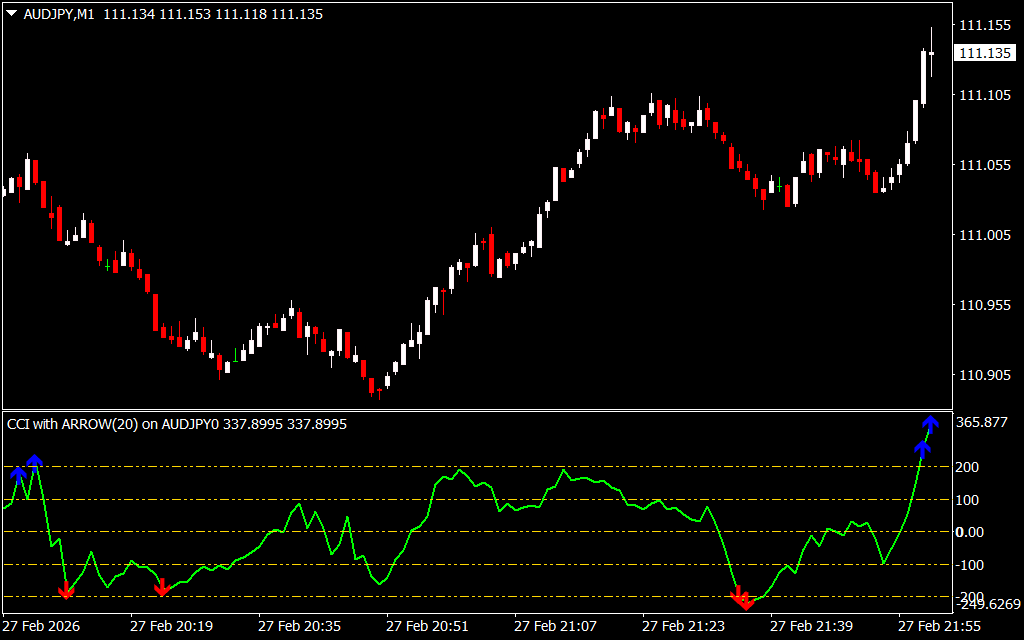1024x640 pixels.
Task: Click the 111.155 price scale label
Action: click(x=983, y=26)
